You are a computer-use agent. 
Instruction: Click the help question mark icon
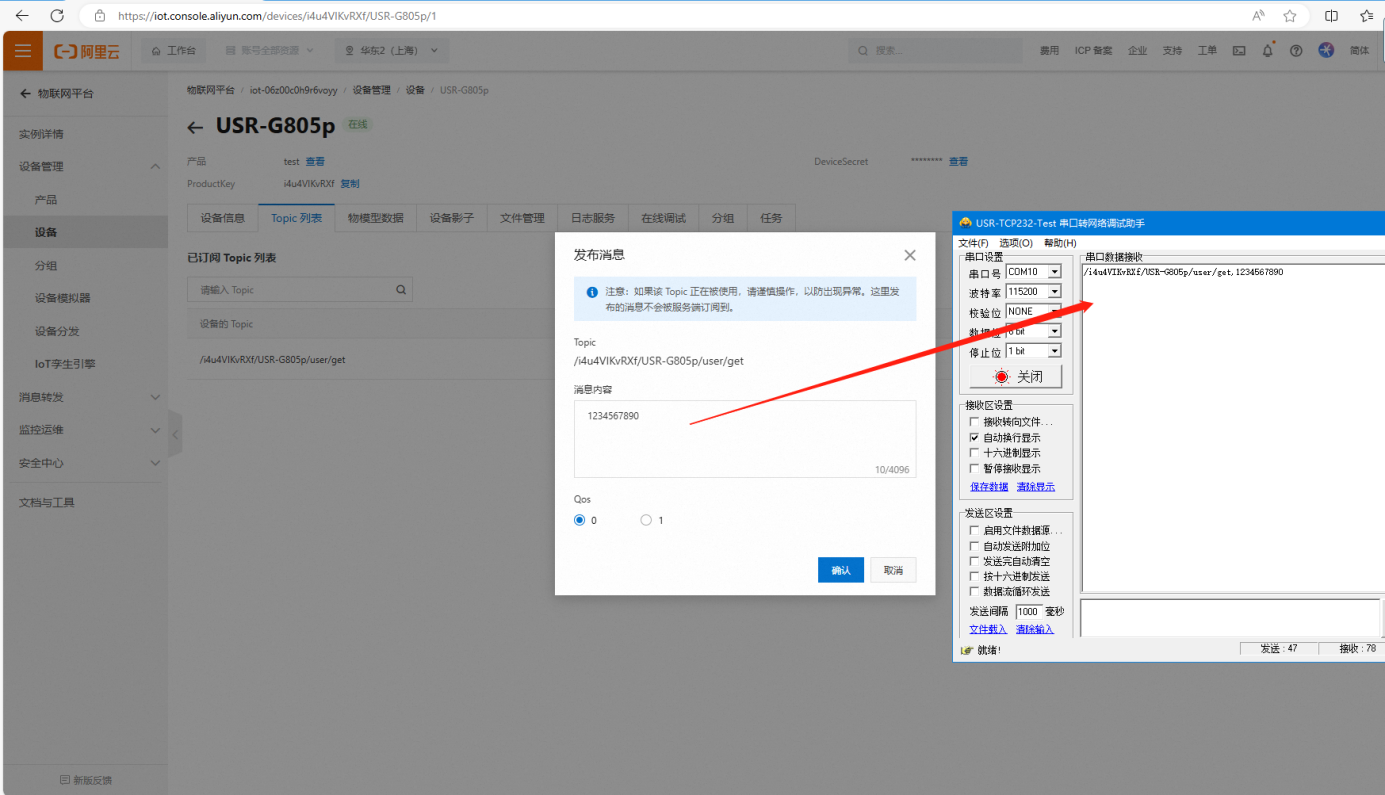1296,51
